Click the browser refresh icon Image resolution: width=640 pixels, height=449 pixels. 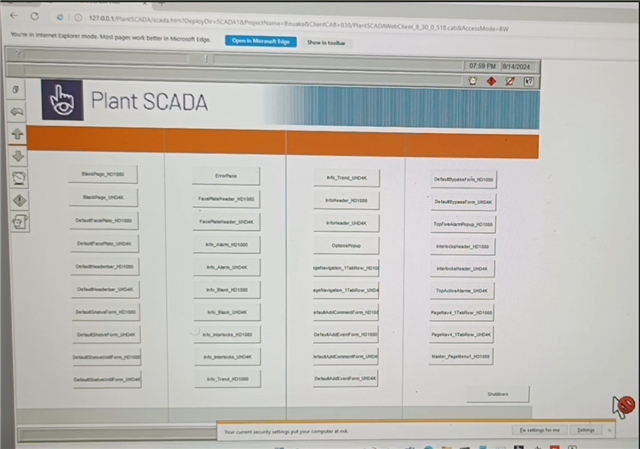[36, 16]
